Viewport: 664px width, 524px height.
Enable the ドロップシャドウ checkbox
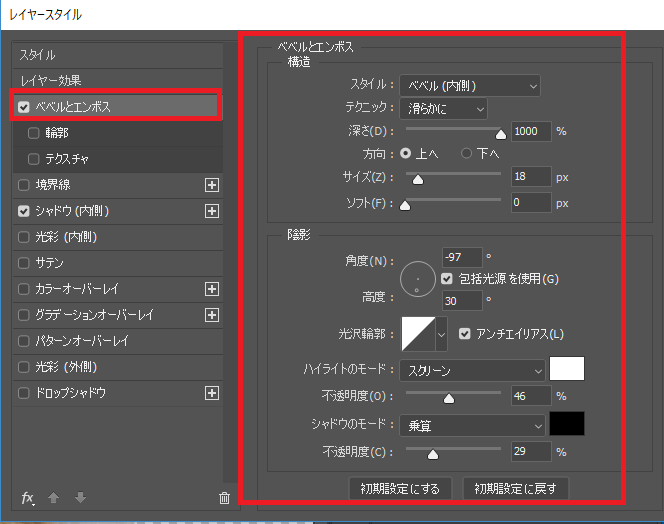24,393
